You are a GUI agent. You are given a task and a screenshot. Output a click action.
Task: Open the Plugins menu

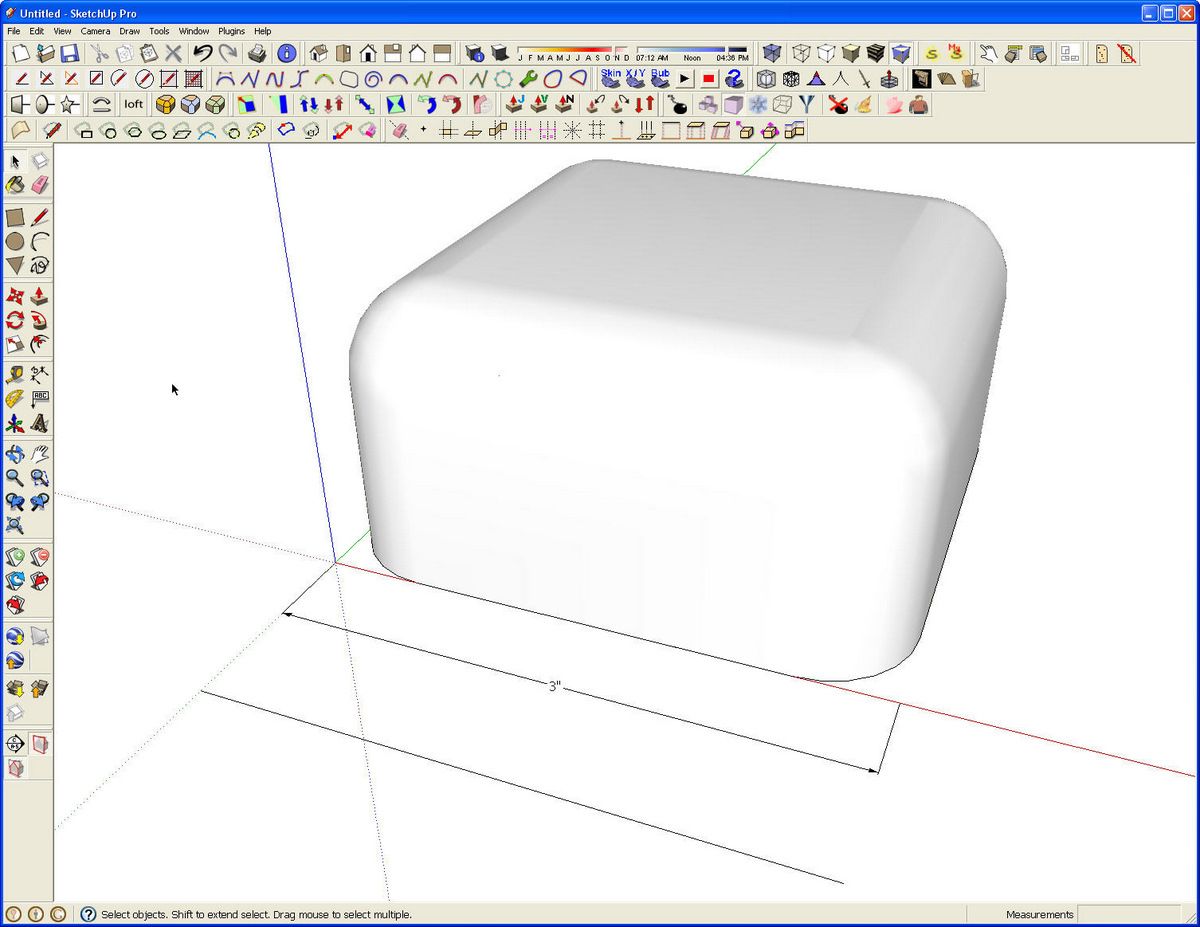(232, 31)
